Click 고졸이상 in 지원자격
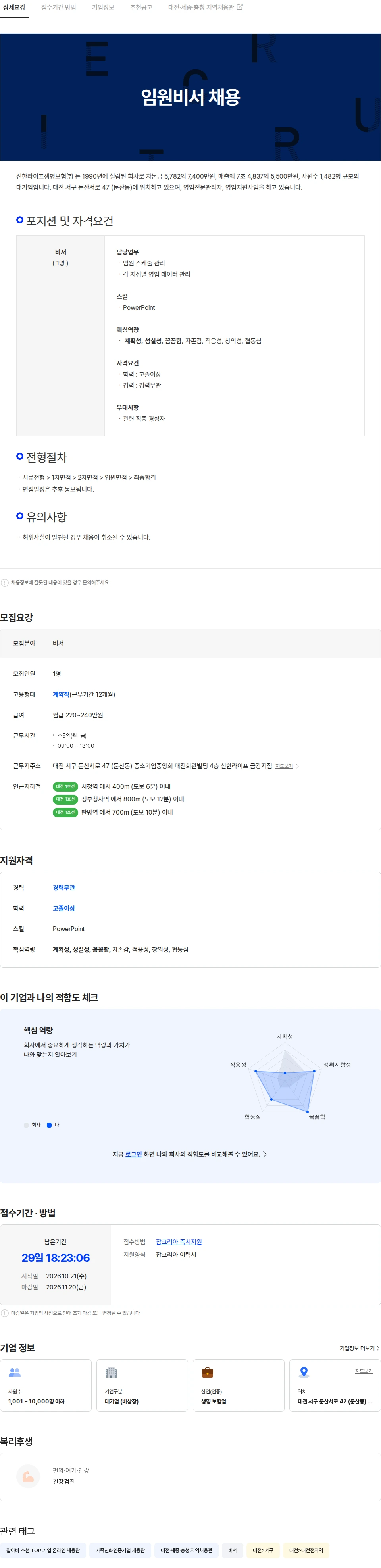The width and height of the screenshot is (381, 1568). pyautogui.click(x=64, y=908)
